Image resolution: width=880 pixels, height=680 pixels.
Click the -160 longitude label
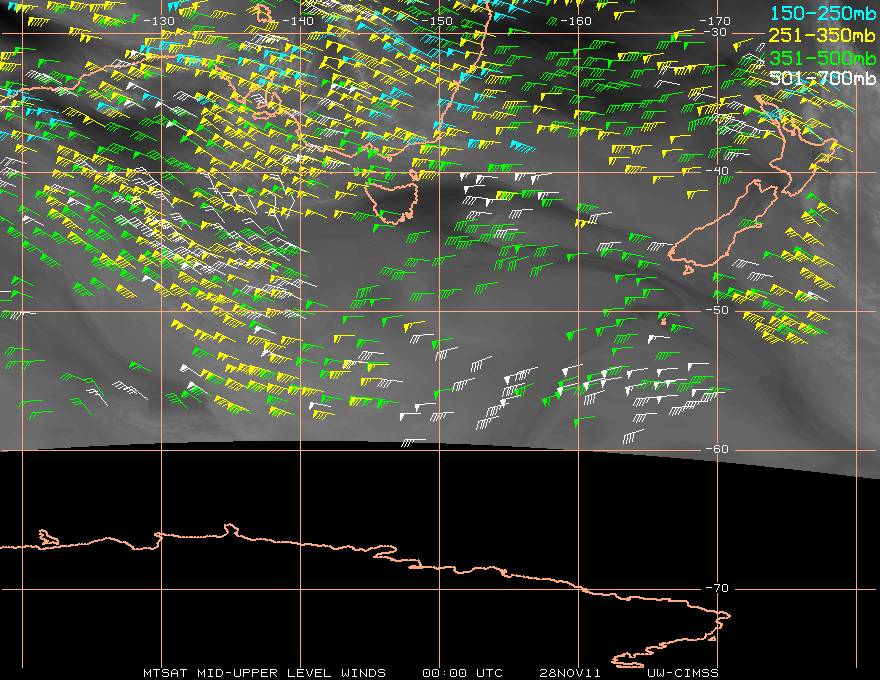click(x=576, y=21)
